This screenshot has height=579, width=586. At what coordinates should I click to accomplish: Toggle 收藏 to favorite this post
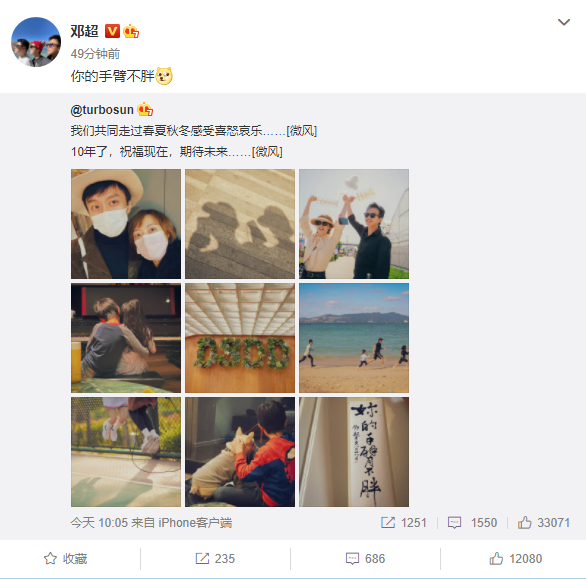pos(66,559)
